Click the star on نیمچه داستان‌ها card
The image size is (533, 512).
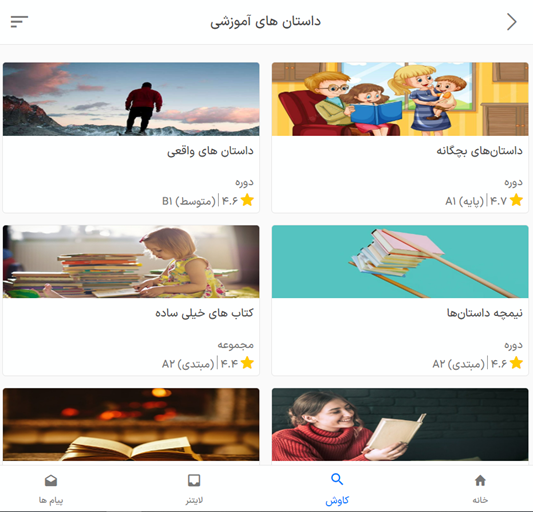(516, 363)
